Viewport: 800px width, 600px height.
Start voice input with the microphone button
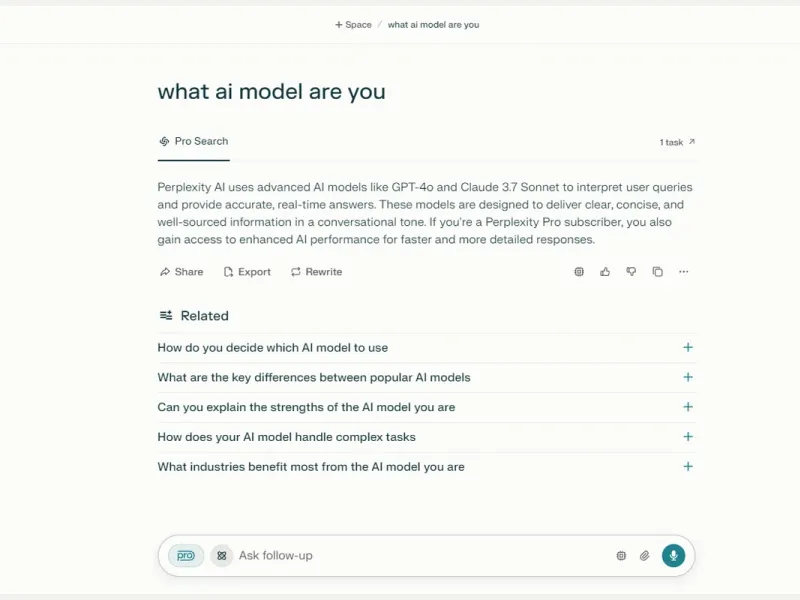click(673, 556)
